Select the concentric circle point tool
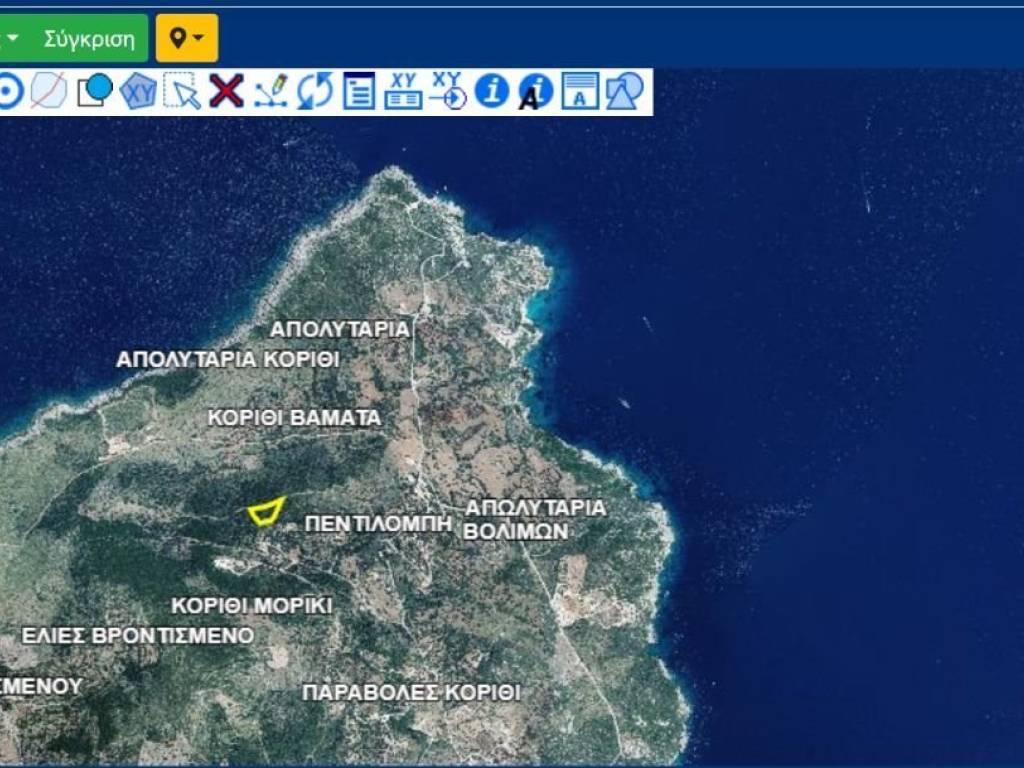1024x768 pixels. click(x=9, y=92)
